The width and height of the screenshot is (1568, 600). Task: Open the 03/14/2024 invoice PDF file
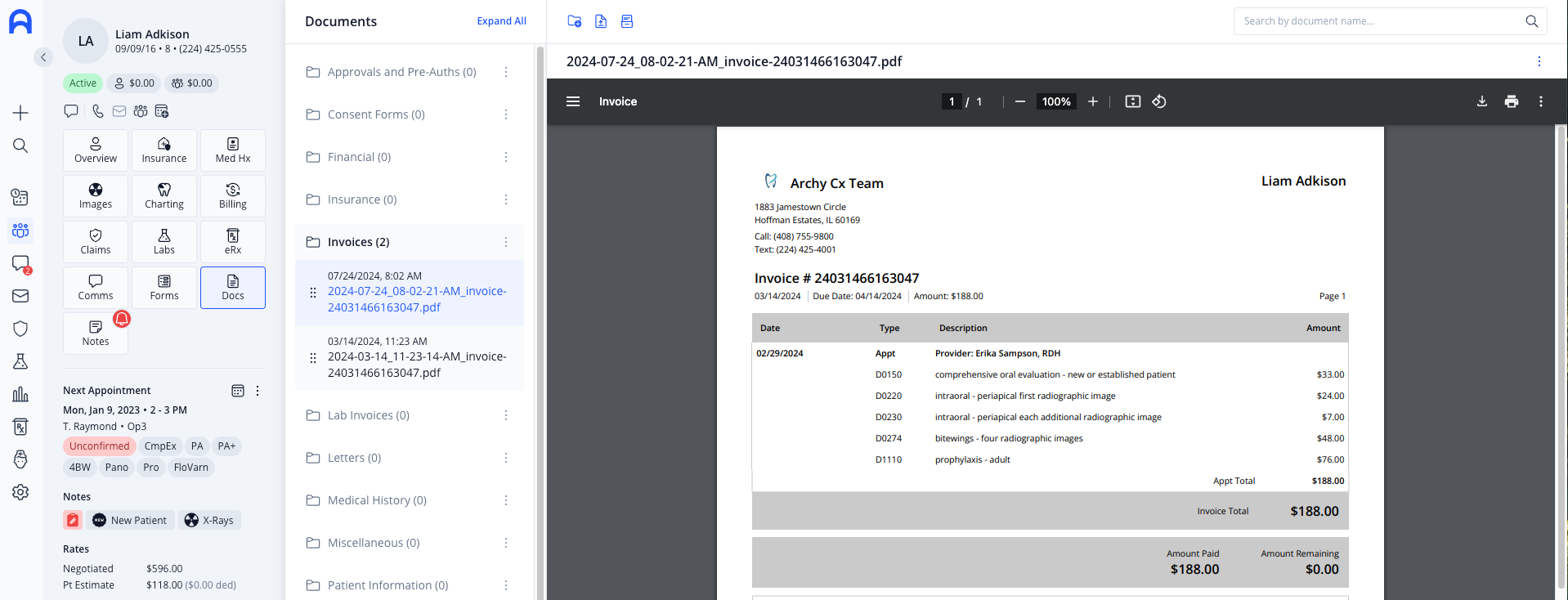410,358
